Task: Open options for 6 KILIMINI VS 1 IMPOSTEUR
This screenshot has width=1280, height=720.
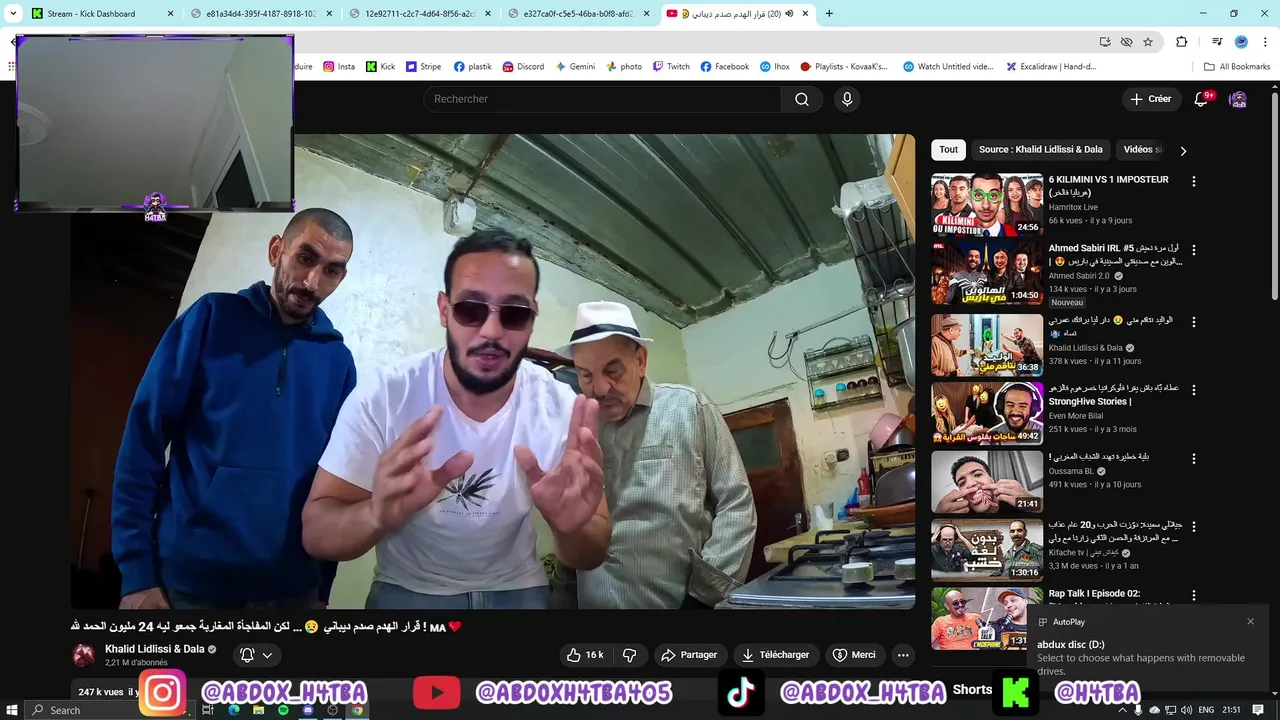Action: click(1193, 181)
